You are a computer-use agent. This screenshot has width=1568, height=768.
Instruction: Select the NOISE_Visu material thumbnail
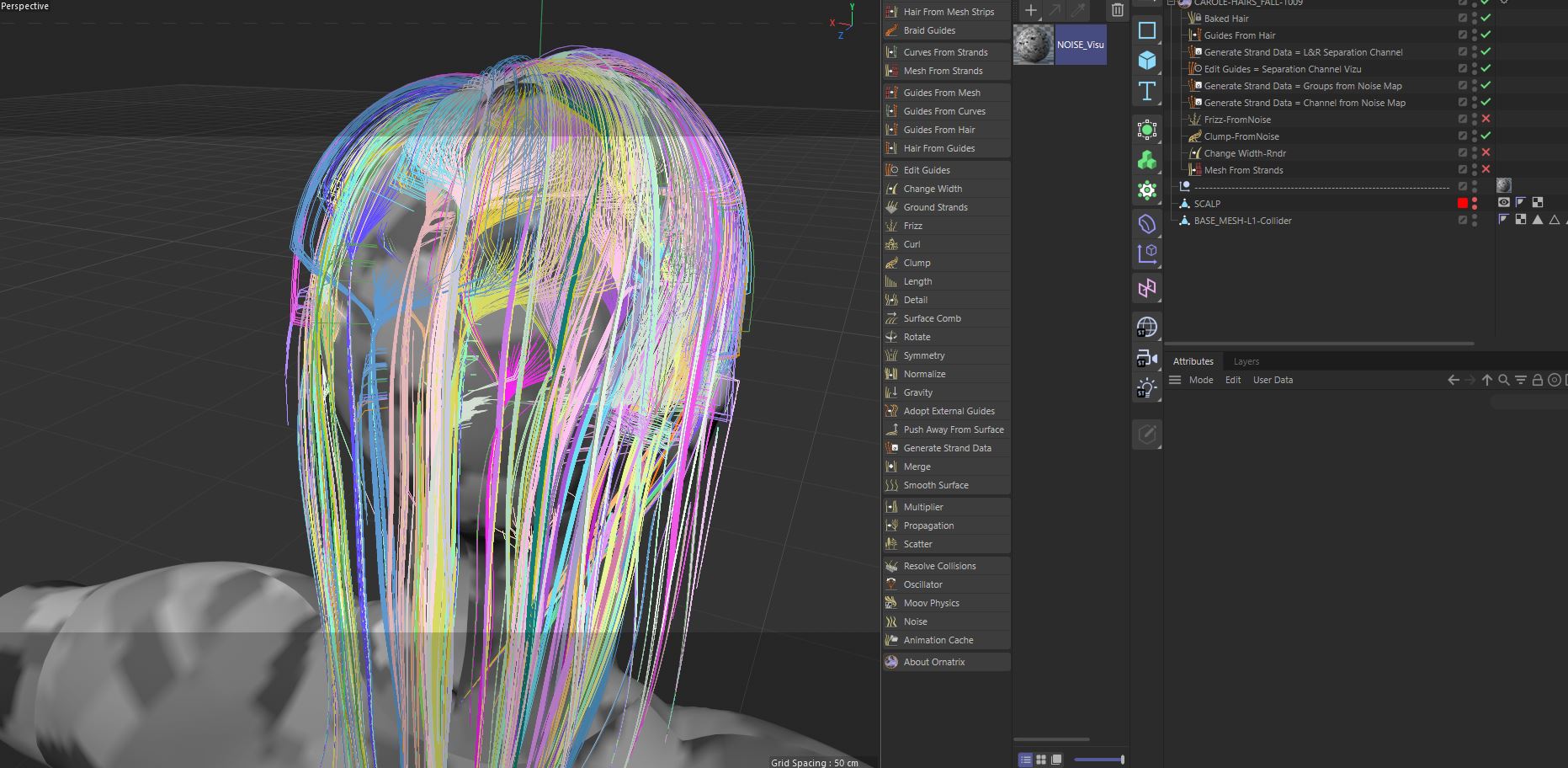coord(1034,45)
